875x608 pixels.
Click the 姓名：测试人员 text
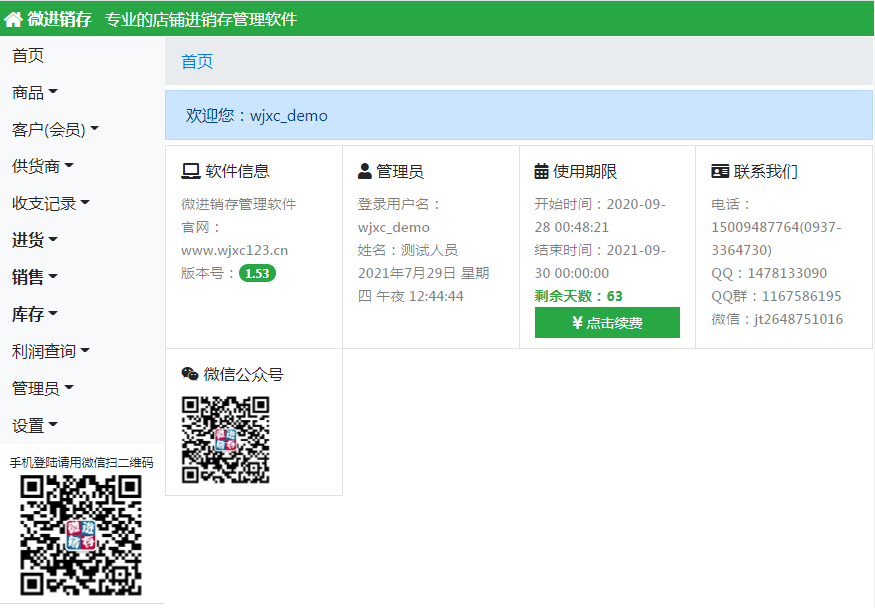407,250
